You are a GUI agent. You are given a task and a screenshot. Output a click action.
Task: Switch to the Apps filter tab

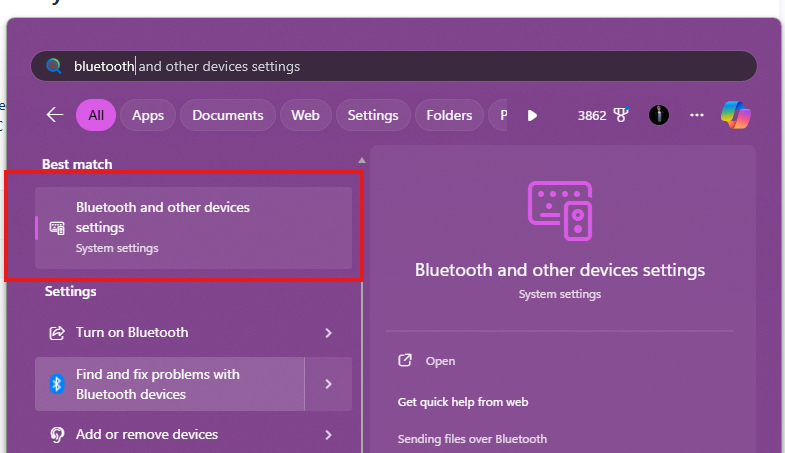[x=148, y=115]
